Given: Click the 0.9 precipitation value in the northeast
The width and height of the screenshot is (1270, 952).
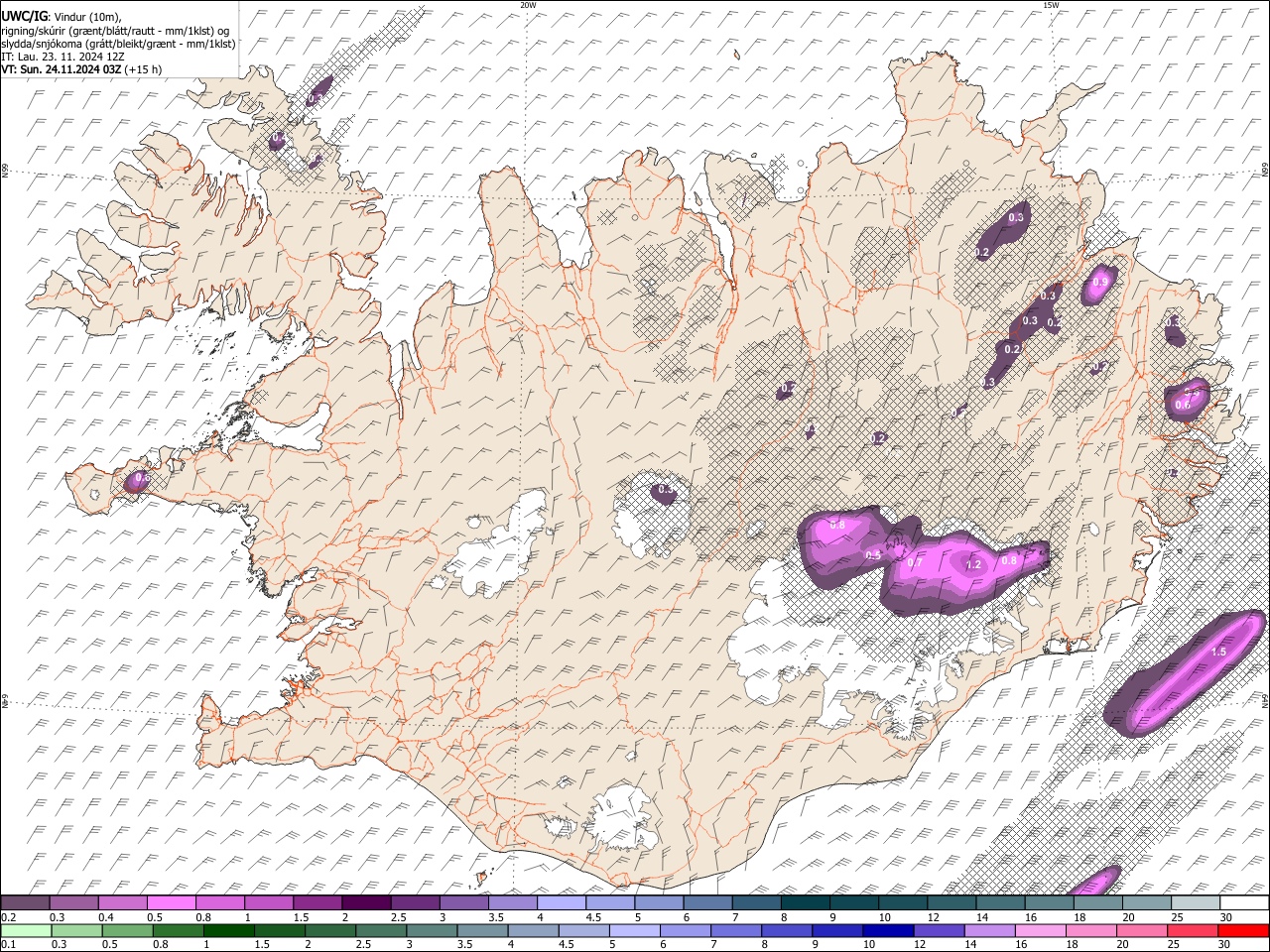Looking at the screenshot, I should [1099, 283].
